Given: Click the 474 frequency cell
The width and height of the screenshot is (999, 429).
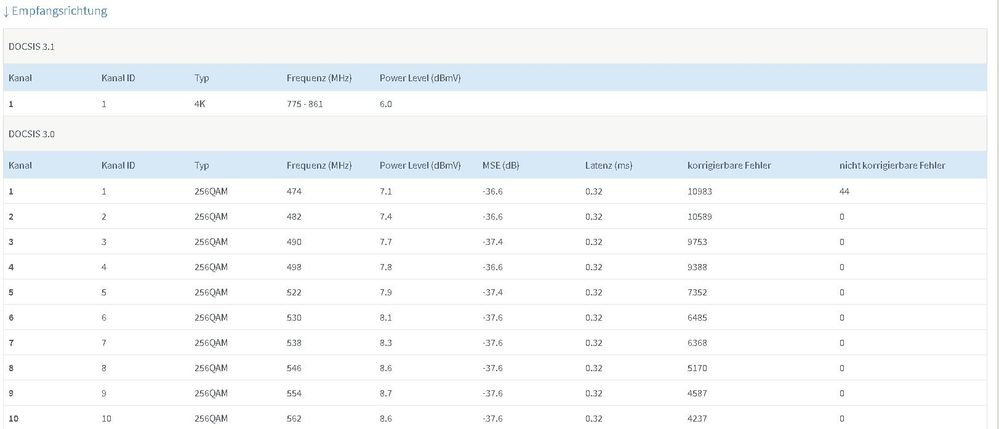Looking at the screenshot, I should [x=294, y=191].
